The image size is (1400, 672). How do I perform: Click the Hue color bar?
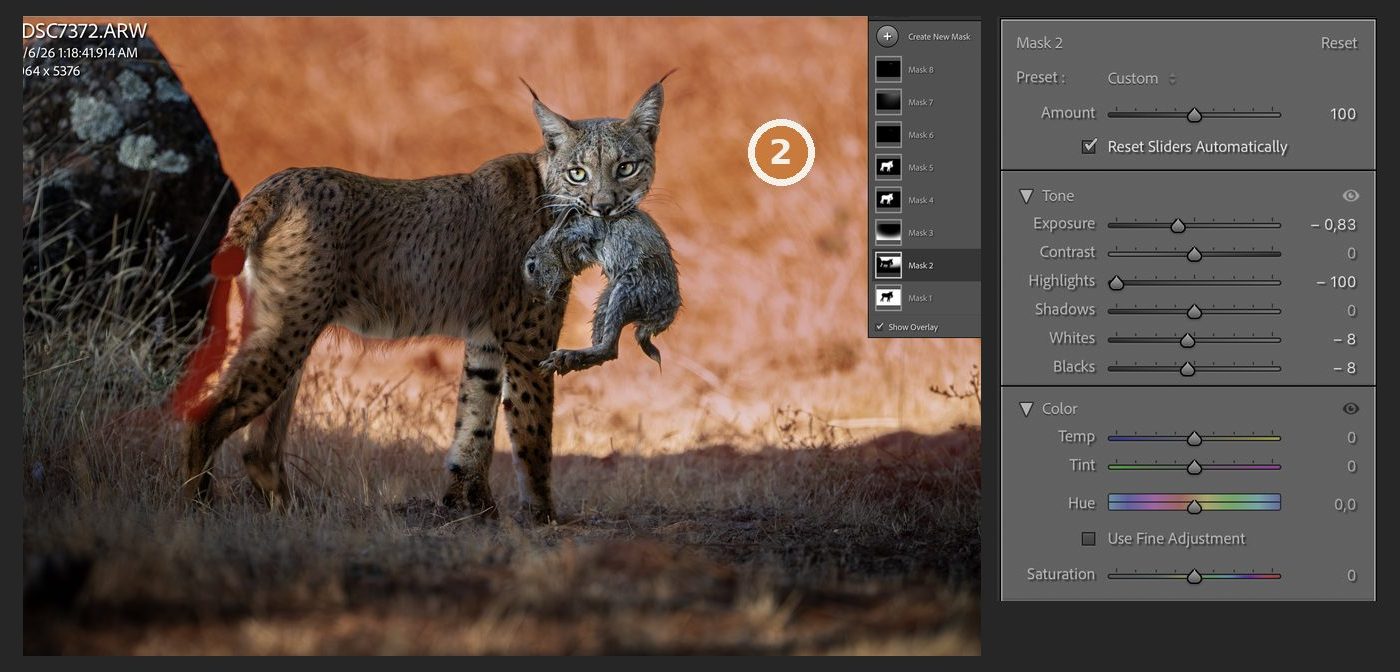click(1194, 502)
